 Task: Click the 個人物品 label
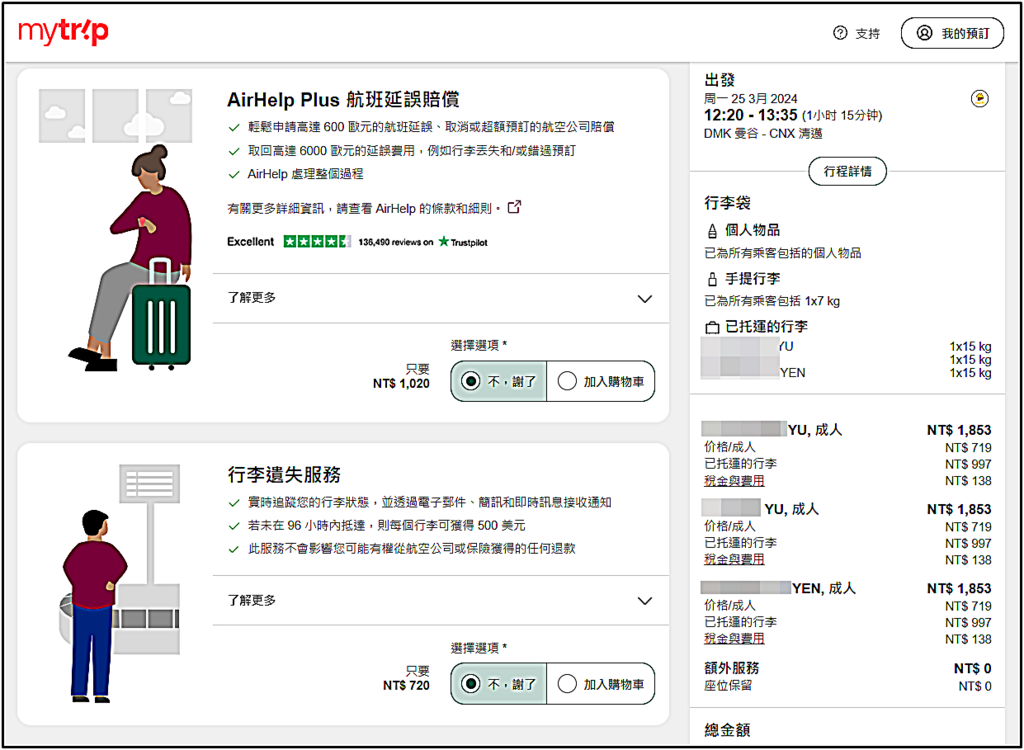(752, 231)
